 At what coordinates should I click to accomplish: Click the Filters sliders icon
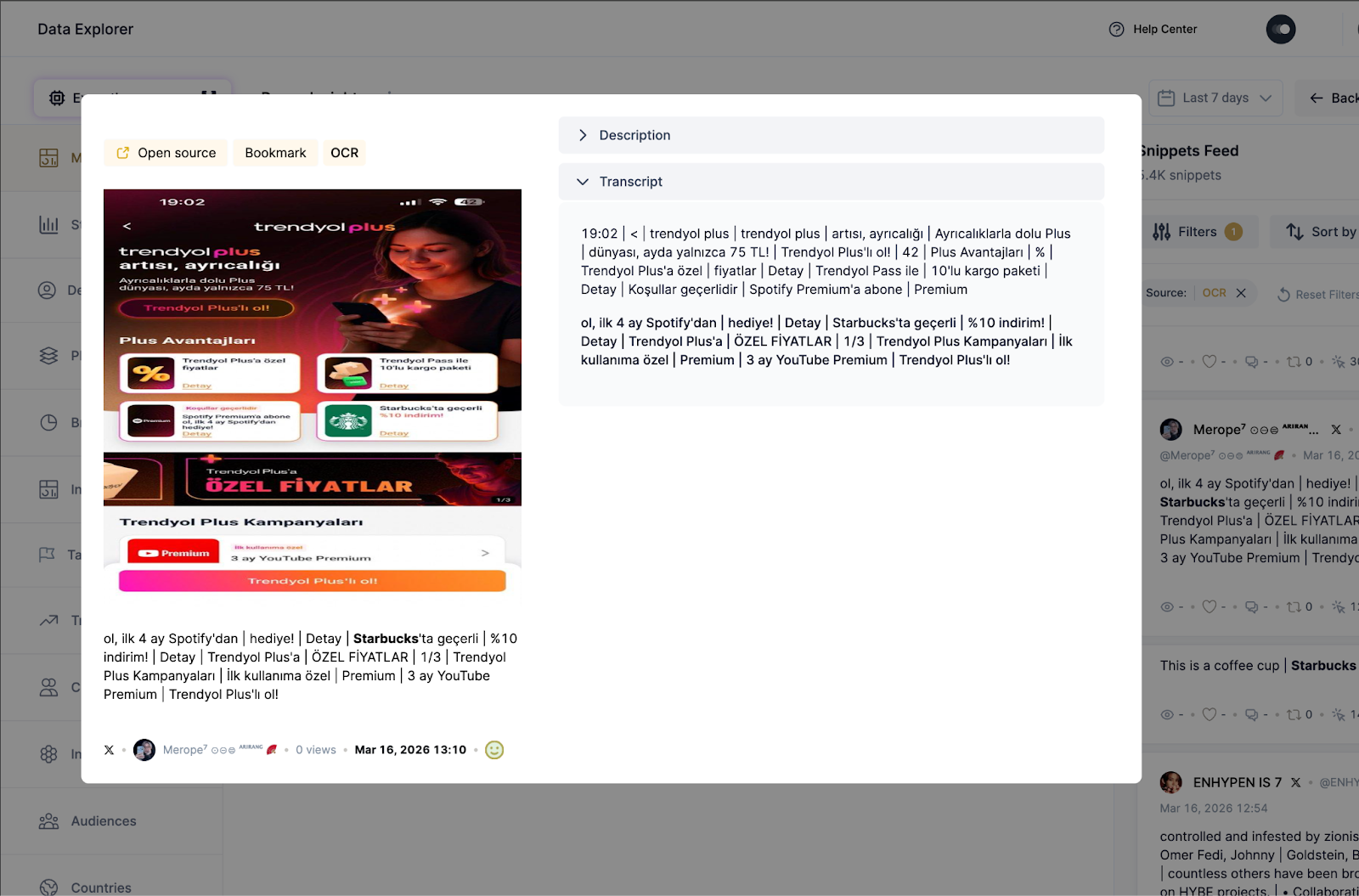(x=1161, y=232)
